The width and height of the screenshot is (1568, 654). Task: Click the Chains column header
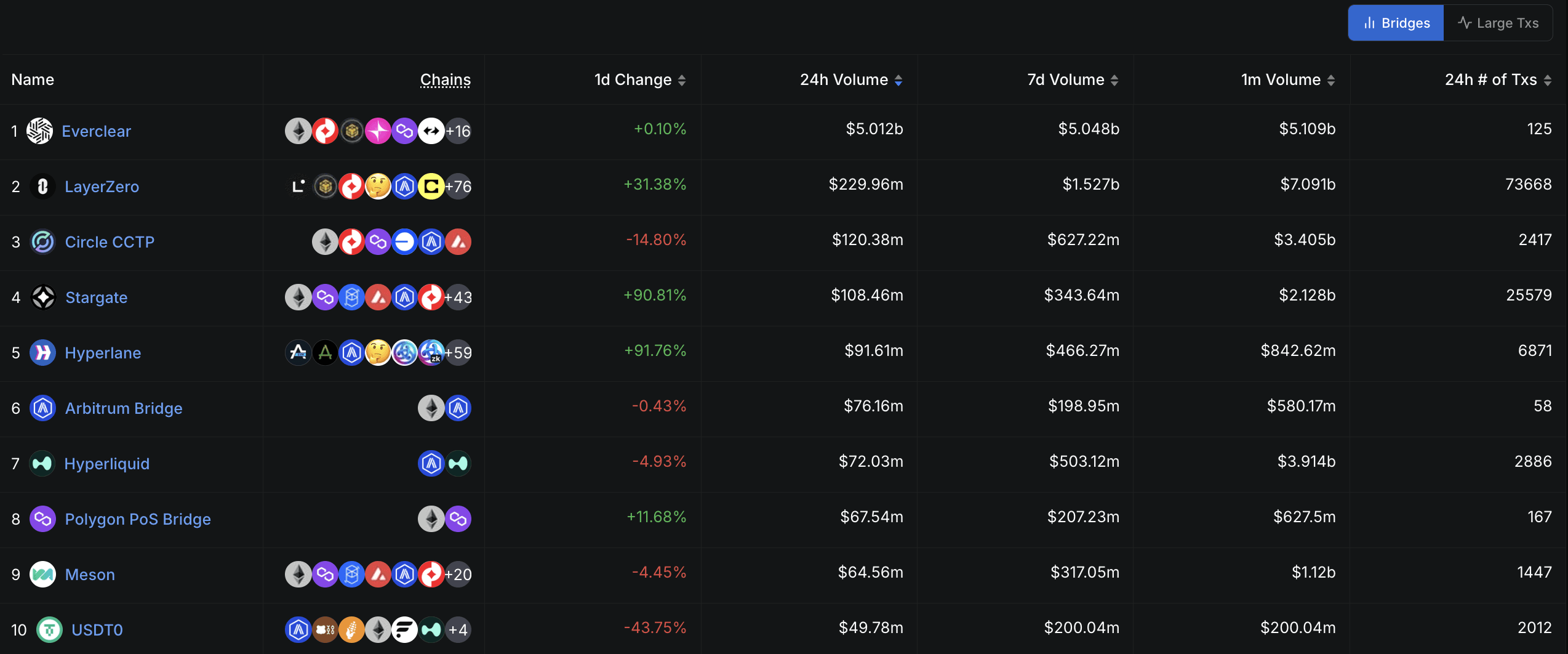click(x=446, y=79)
